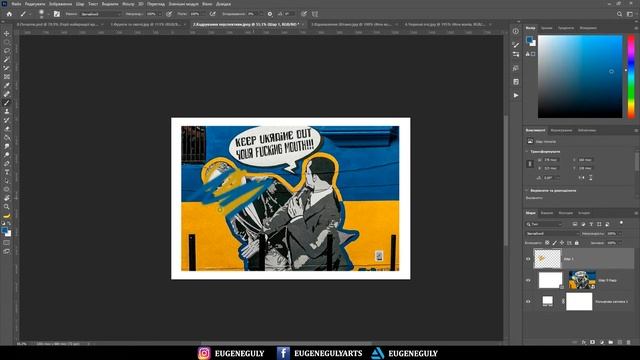Viewport: 640px width, 360px height.
Task: Click the rainbow hue slider
Action: (x=631, y=77)
